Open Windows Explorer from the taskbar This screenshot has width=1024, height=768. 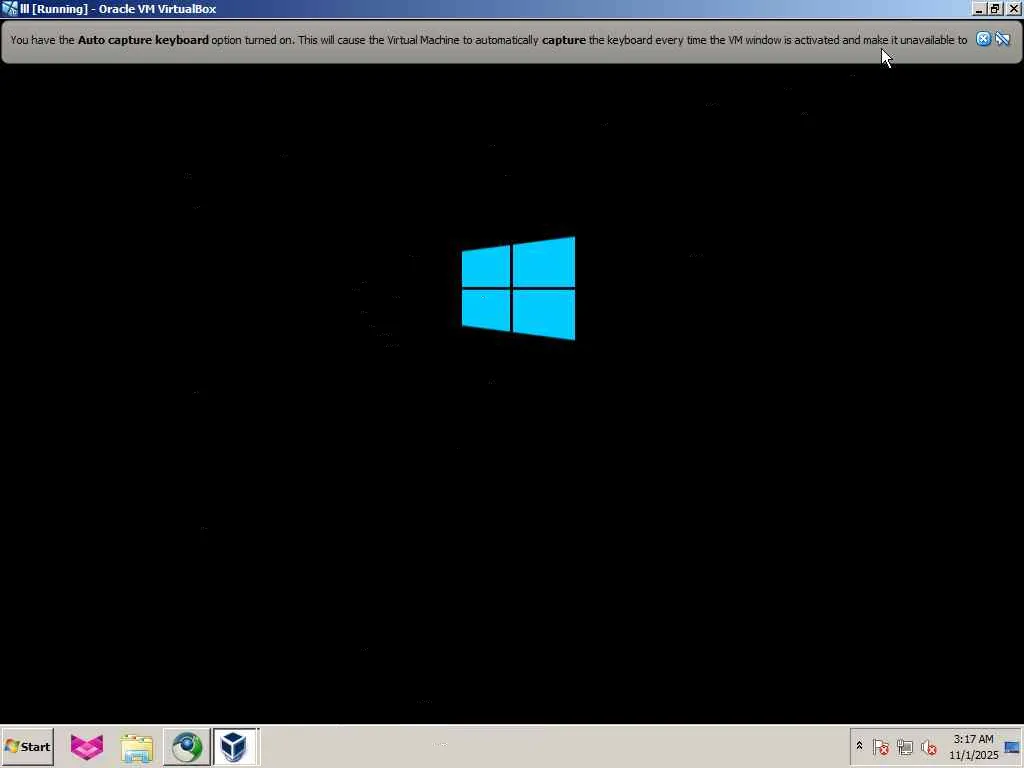(136, 748)
